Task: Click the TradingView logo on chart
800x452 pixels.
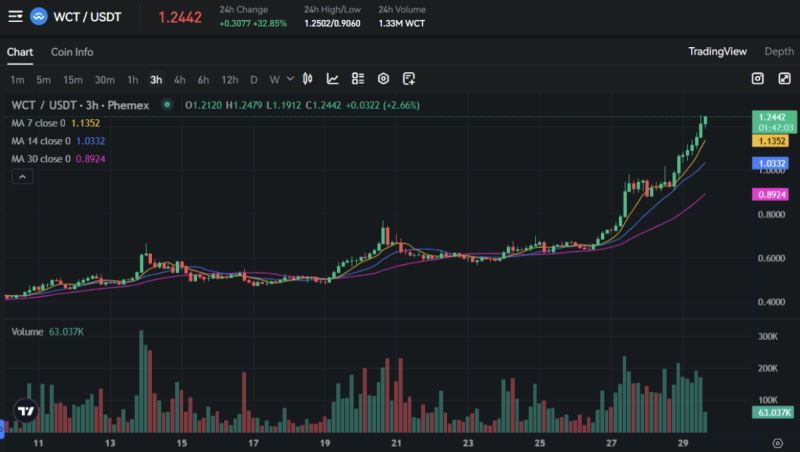Action: coord(26,411)
